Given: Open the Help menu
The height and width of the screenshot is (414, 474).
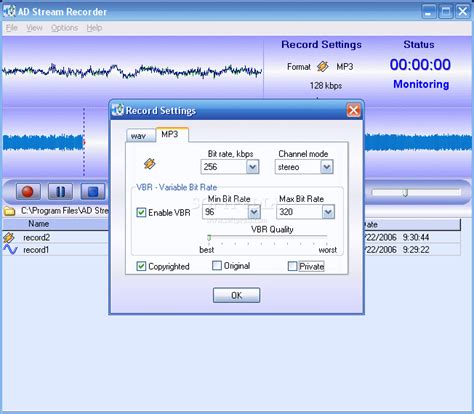Looking at the screenshot, I should (94, 28).
